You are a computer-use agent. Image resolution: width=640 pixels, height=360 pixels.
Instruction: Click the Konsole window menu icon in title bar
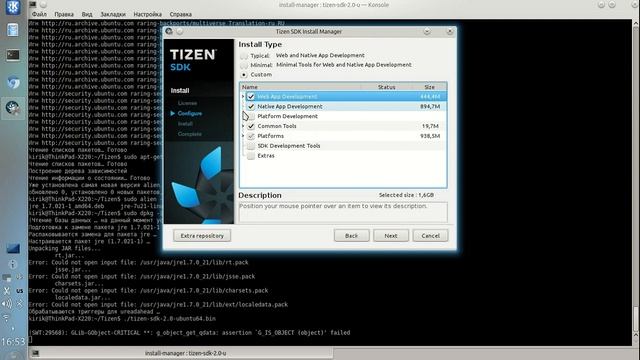click(x=33, y=4)
